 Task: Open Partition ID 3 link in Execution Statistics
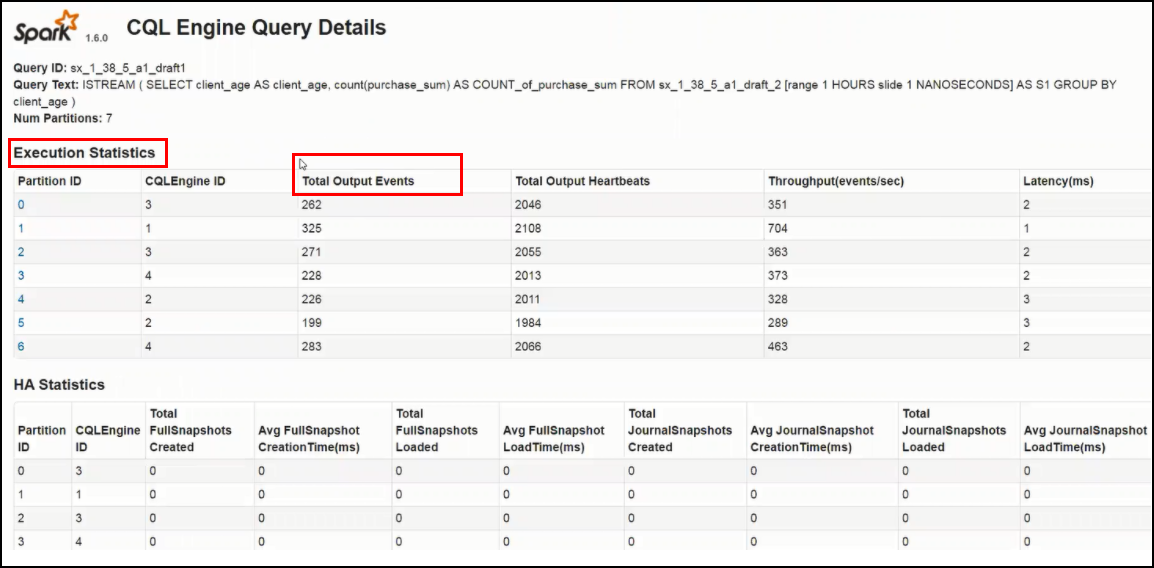pyautogui.click(x=21, y=275)
